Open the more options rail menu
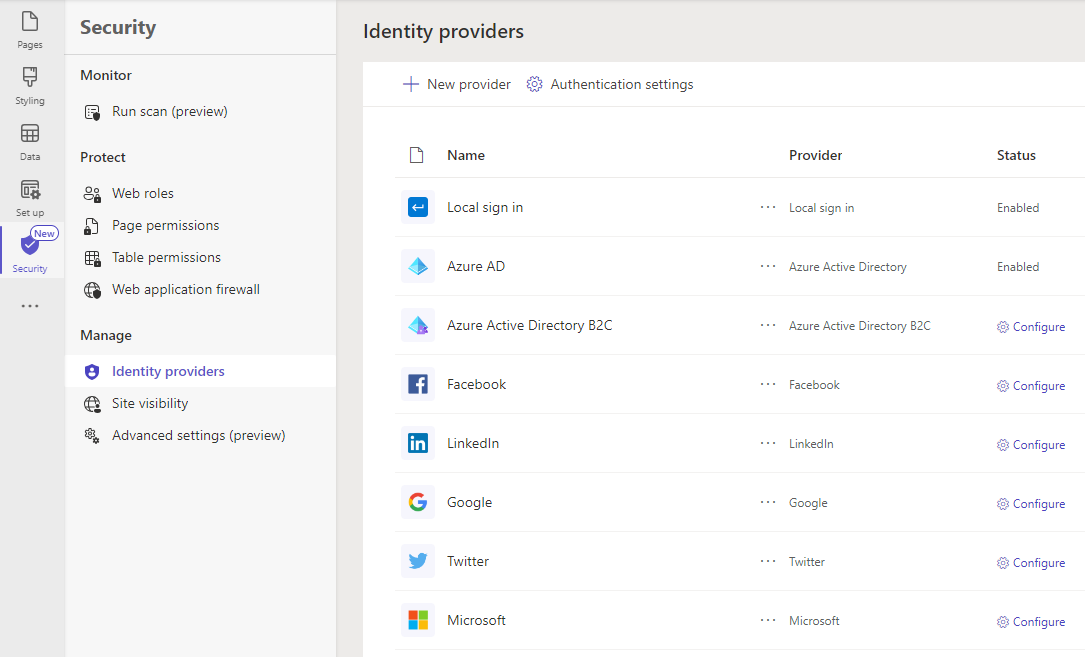 pyautogui.click(x=29, y=305)
